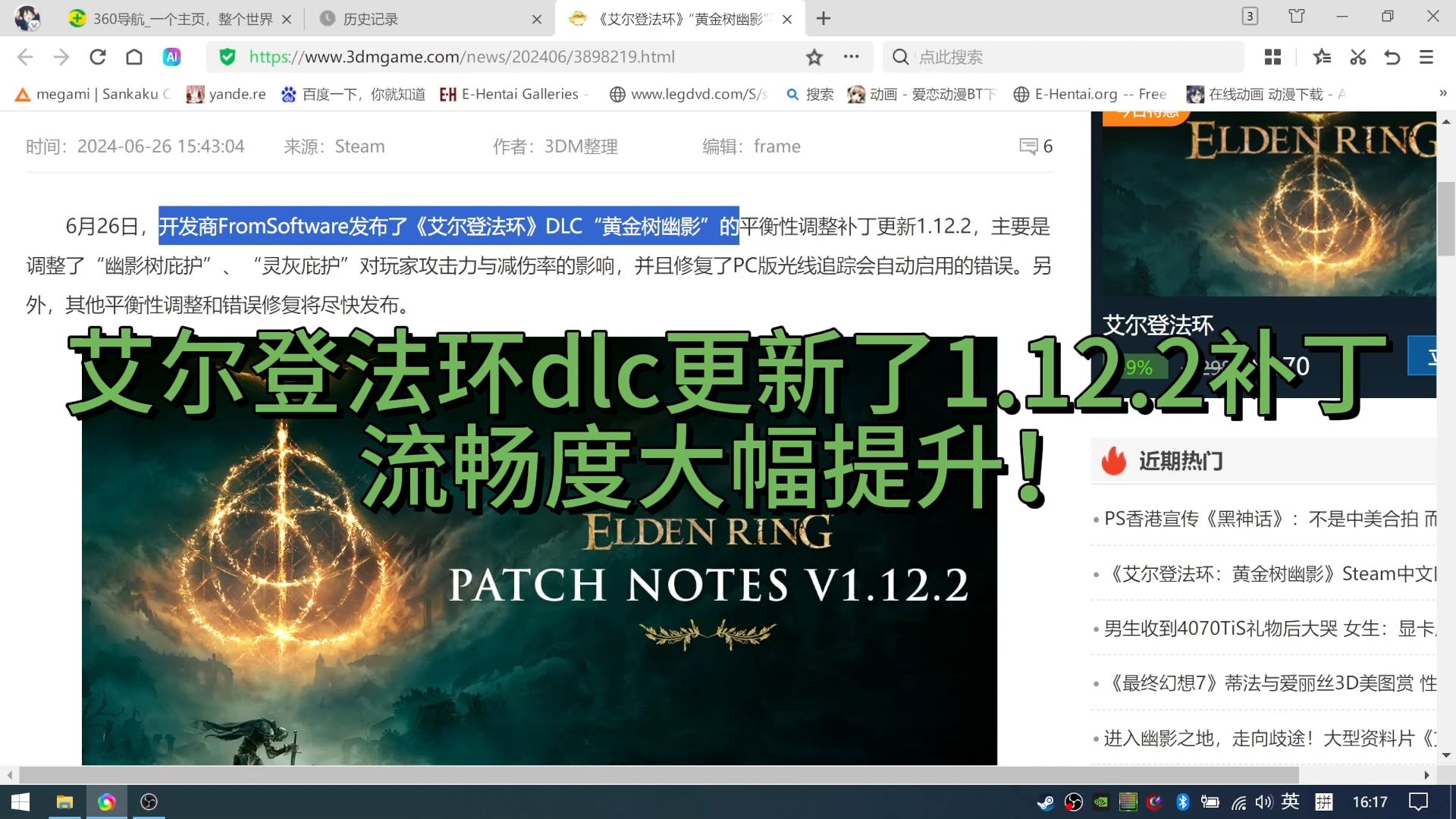Click the search magnifier icon

click(x=900, y=57)
